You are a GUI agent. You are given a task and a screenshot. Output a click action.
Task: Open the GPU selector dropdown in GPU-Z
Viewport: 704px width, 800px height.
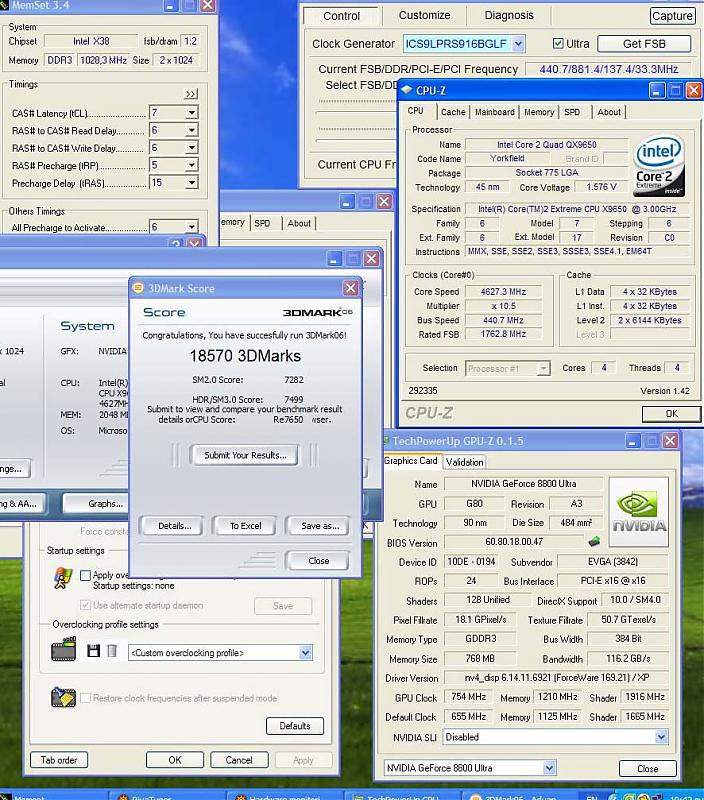click(x=549, y=767)
